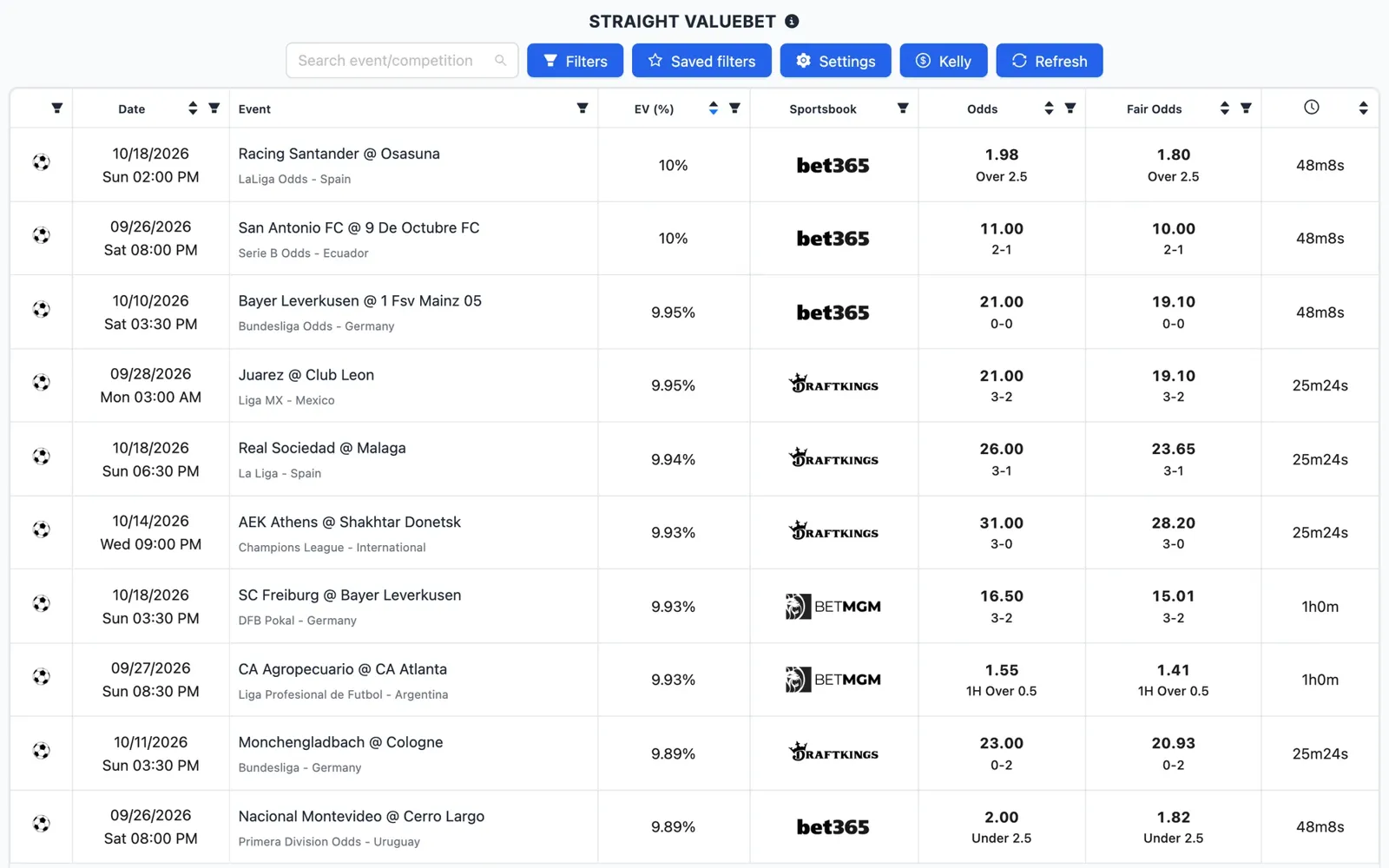Click the search magnifier icon
Viewport: 1389px width, 868px height.
point(500,61)
